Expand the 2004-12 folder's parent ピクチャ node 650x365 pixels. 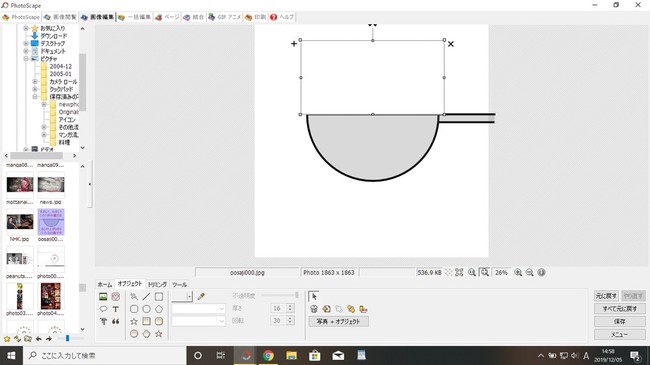pos(26,59)
